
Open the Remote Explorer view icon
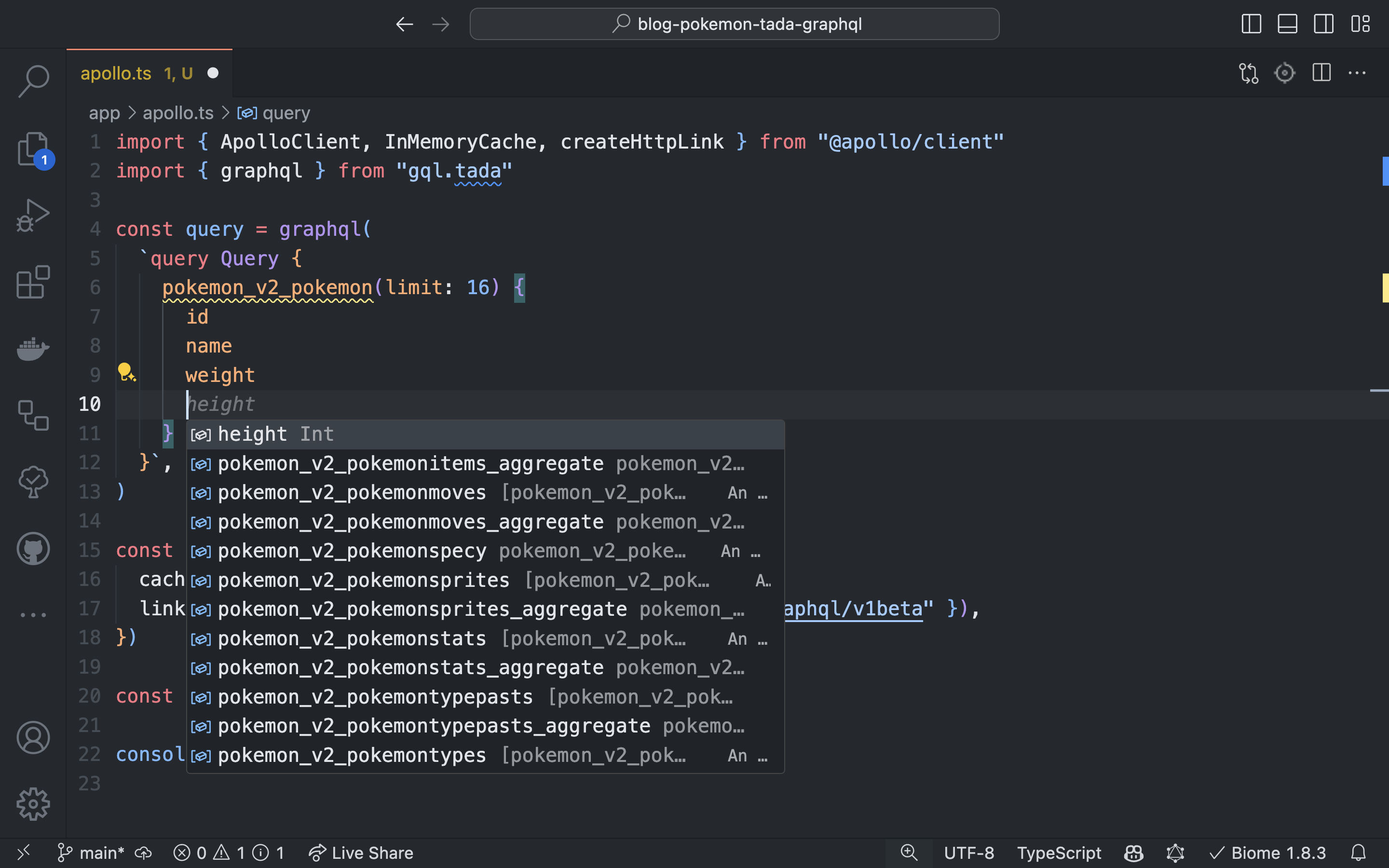33,415
